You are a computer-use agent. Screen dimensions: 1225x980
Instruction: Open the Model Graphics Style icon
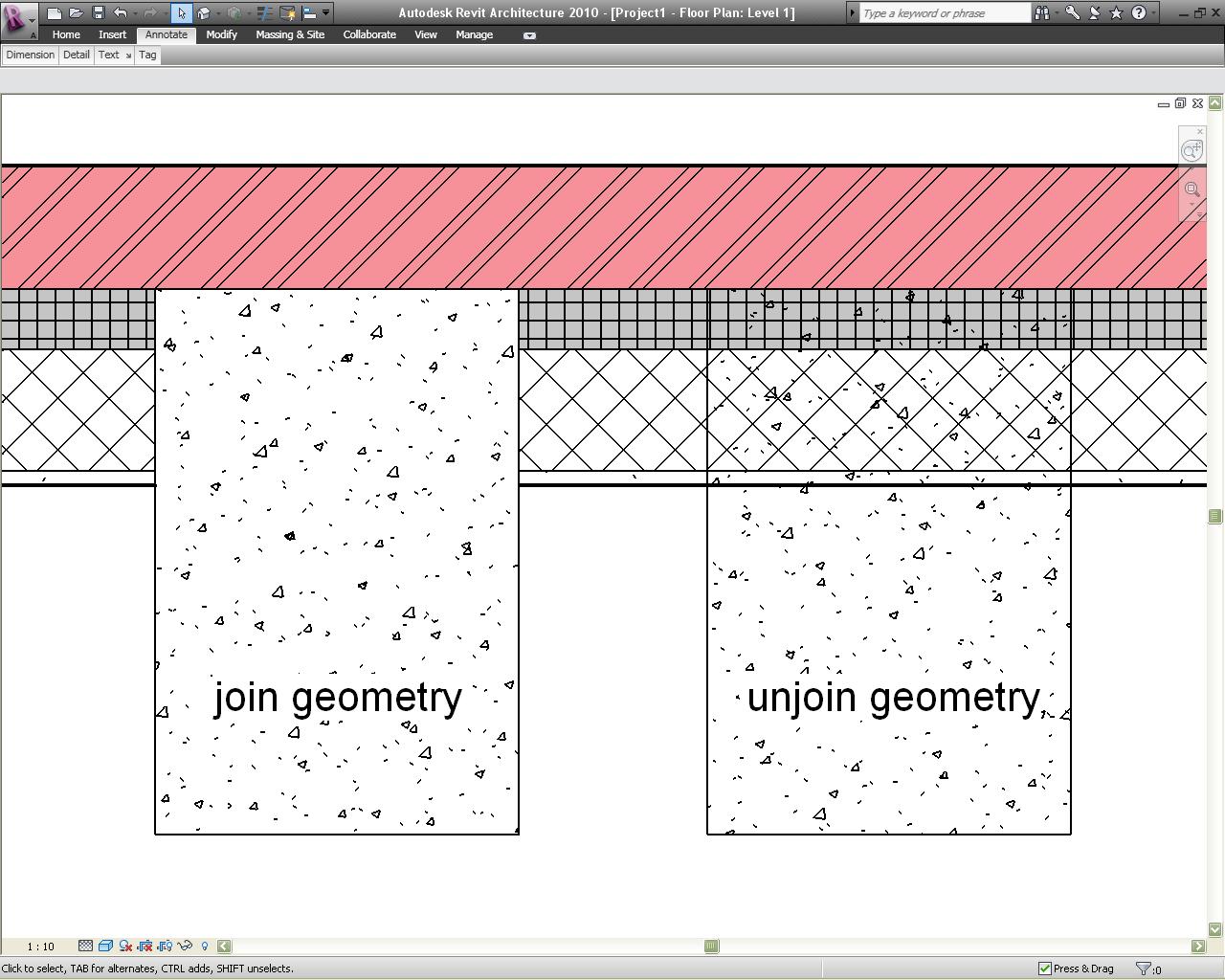[105, 947]
